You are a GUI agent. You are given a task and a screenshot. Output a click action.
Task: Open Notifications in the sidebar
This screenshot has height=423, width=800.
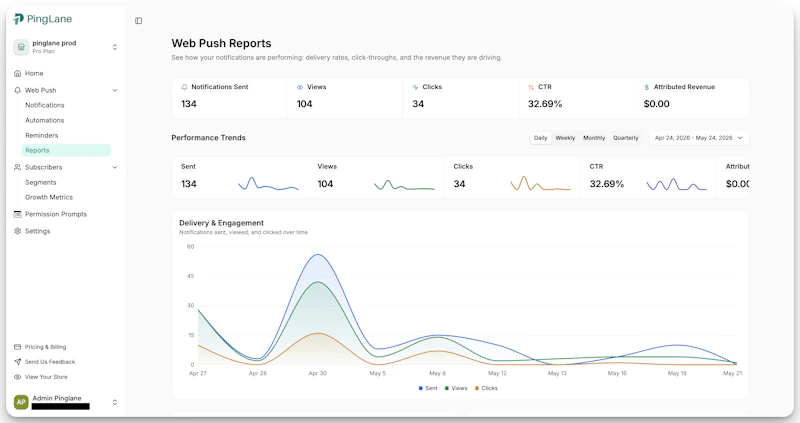[x=45, y=105]
